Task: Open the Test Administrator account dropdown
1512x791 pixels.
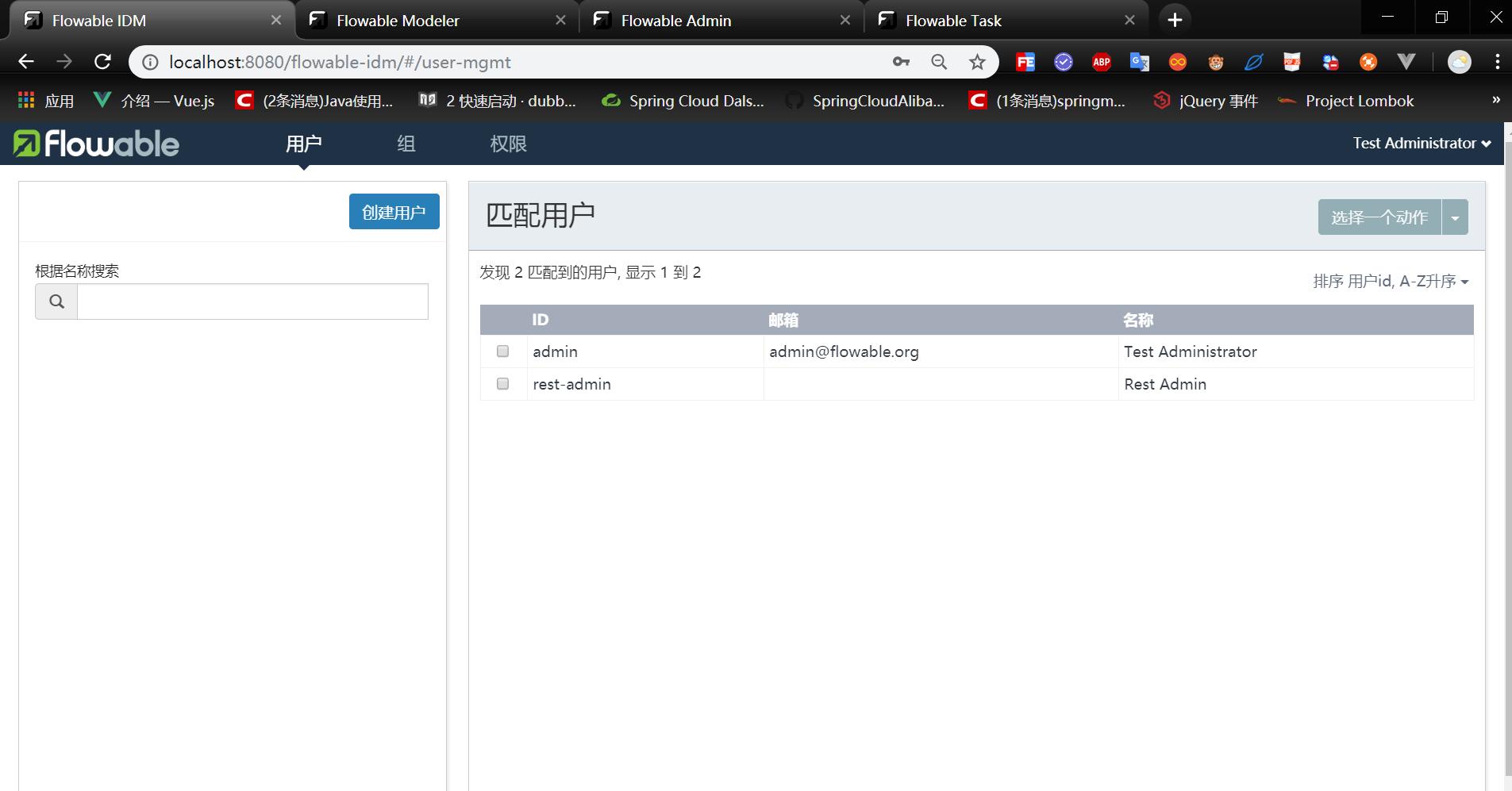Action: click(x=1422, y=144)
